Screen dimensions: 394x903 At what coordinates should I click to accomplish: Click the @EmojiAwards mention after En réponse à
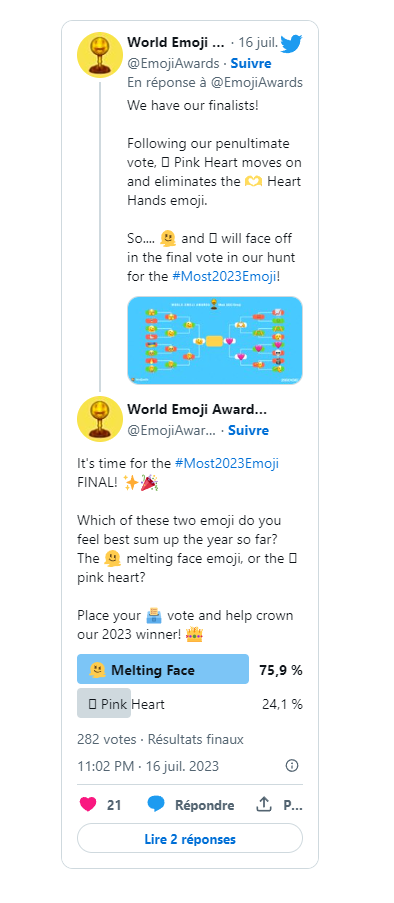(x=256, y=82)
